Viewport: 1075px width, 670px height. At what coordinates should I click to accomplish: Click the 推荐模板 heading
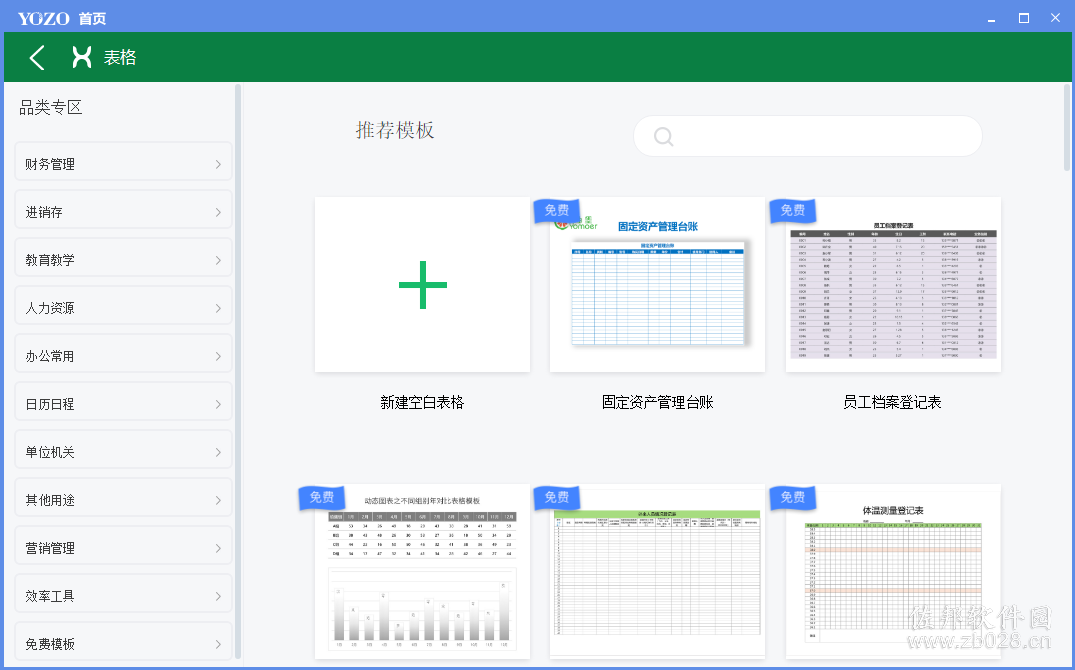pos(395,130)
